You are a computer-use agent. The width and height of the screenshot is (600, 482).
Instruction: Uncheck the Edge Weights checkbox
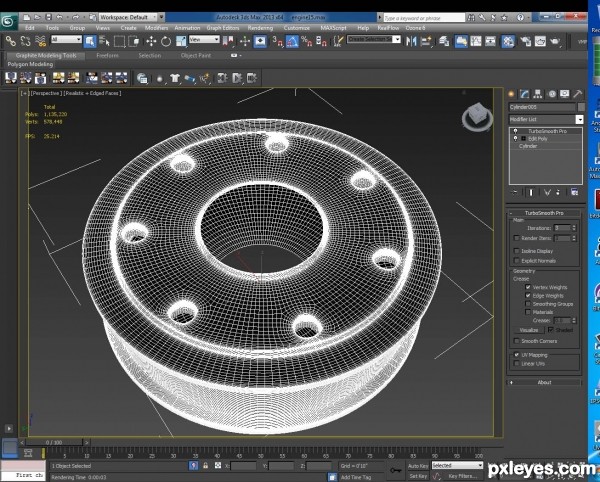[x=528, y=295]
